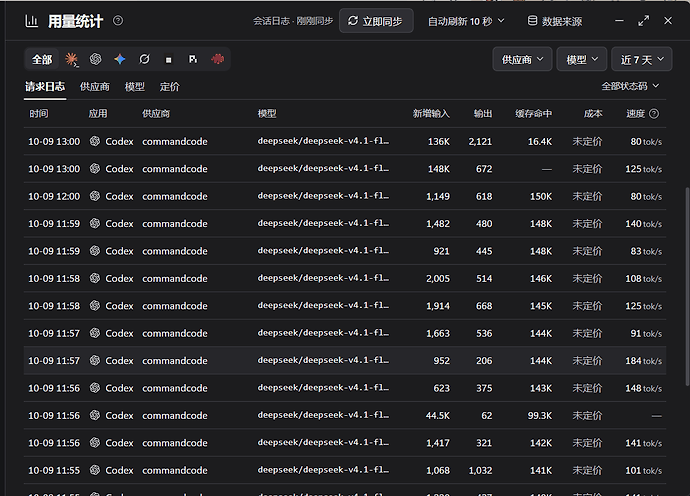Click the bar chart icon beside 用量统计
This screenshot has height=496, width=690.
32,21
